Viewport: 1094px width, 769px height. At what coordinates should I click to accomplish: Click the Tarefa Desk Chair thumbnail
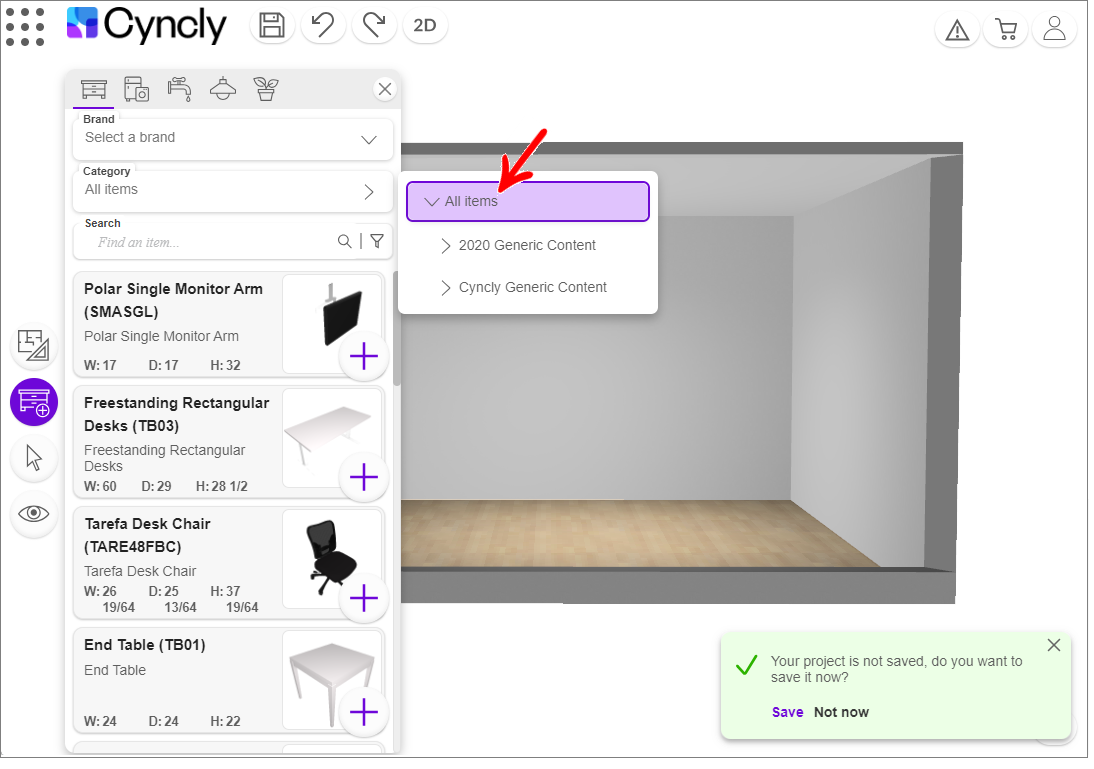pyautogui.click(x=333, y=558)
